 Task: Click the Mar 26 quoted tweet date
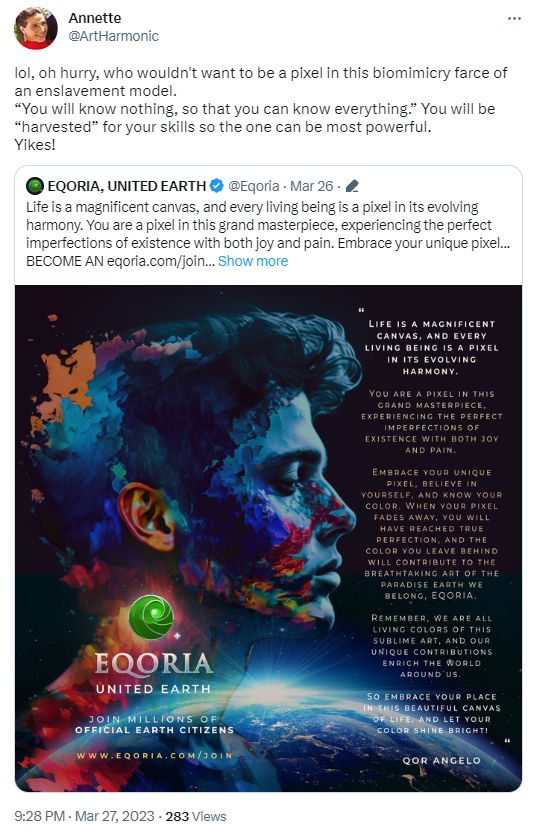point(311,186)
